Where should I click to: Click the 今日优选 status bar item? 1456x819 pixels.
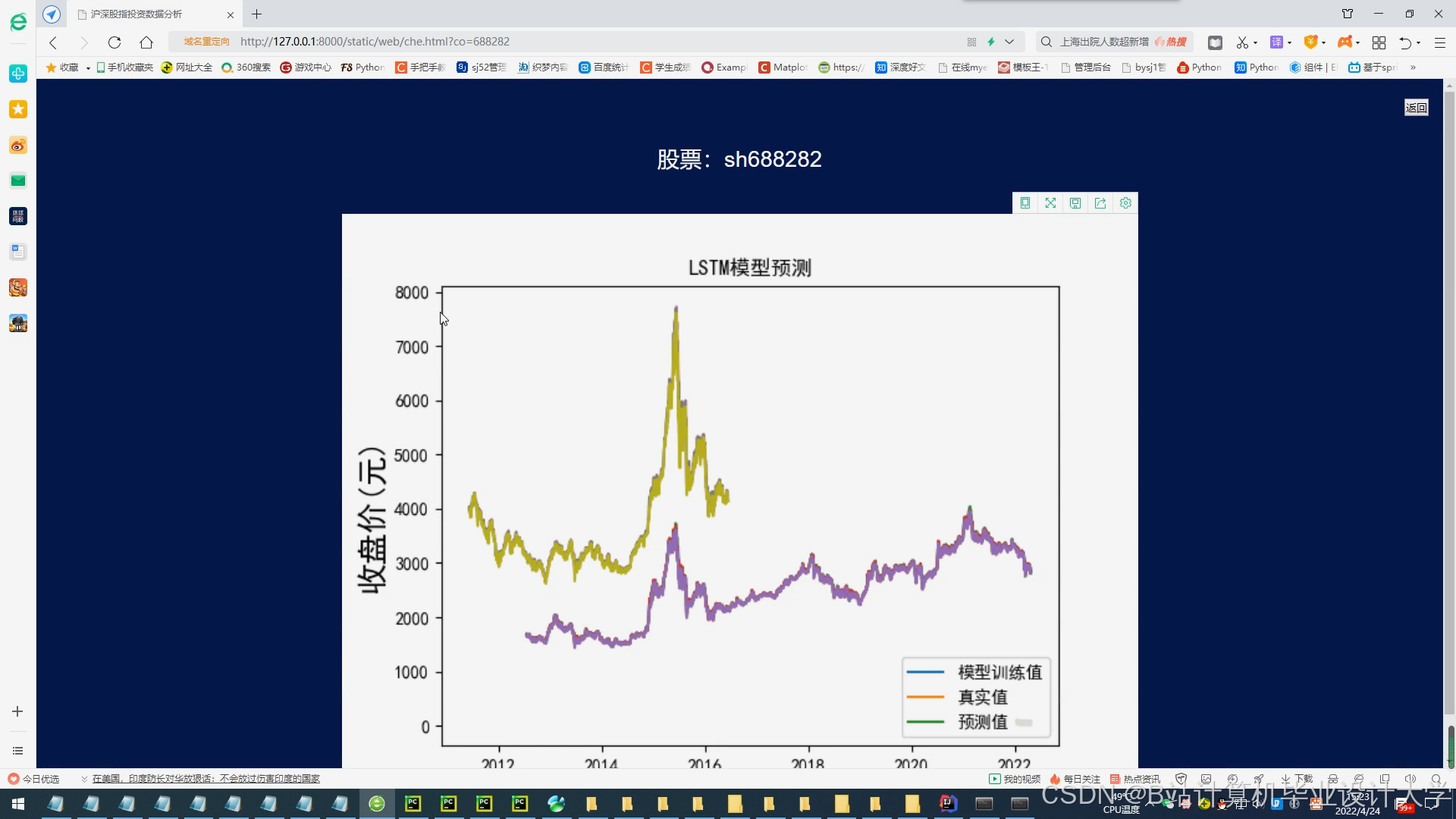tap(33, 779)
